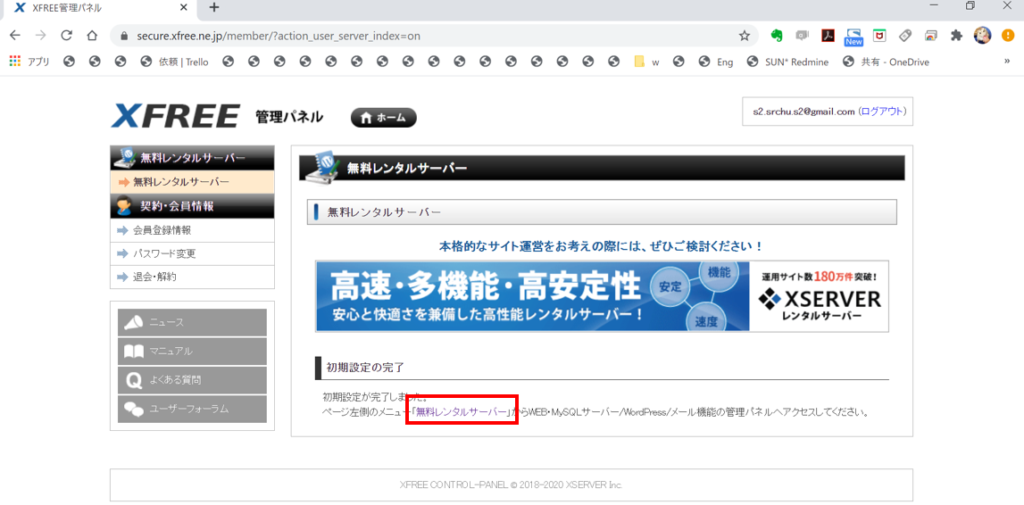Open a new browser tab
Viewport: 1024px width, 505px height.
coord(213,8)
